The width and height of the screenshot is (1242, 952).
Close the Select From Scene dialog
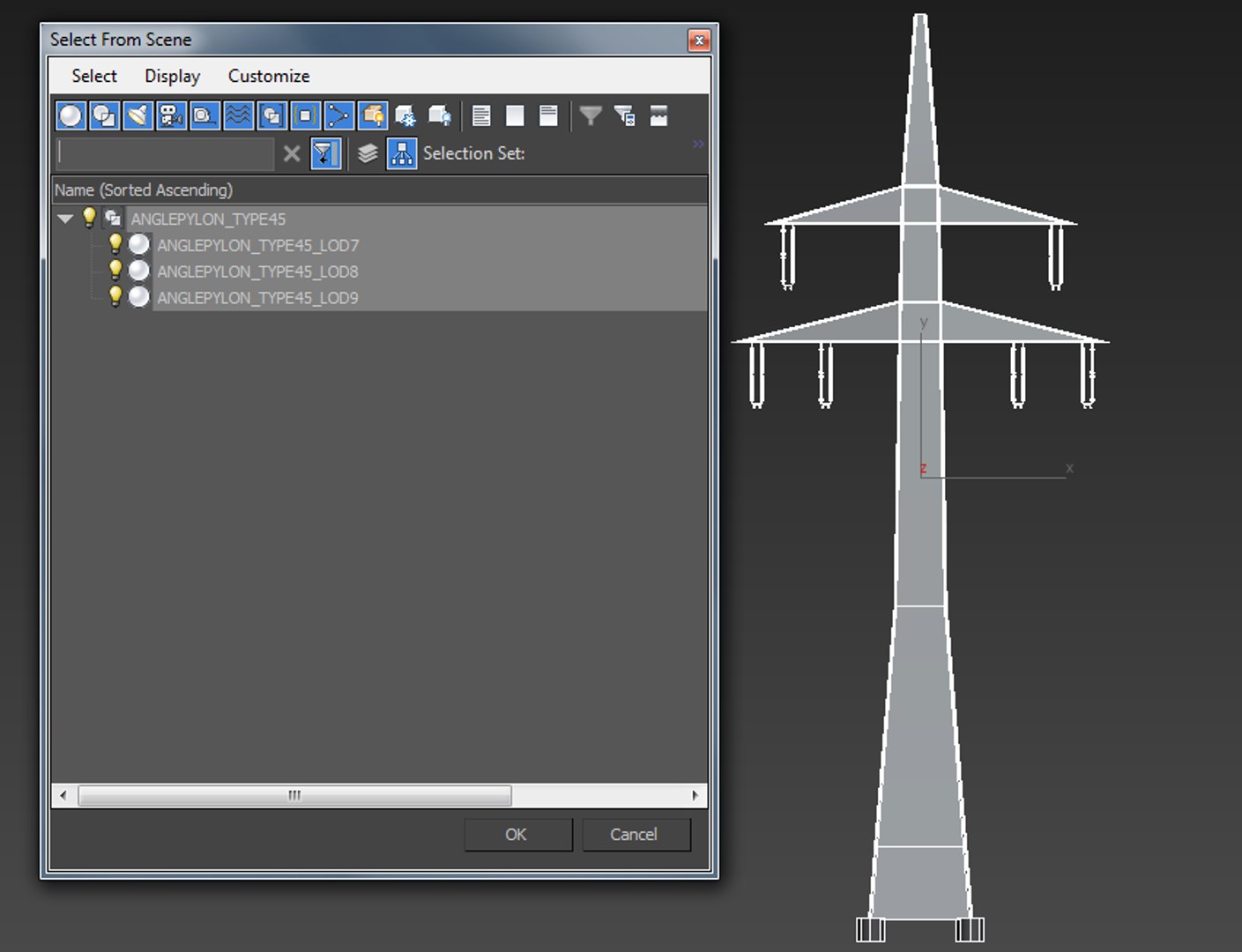click(x=699, y=40)
